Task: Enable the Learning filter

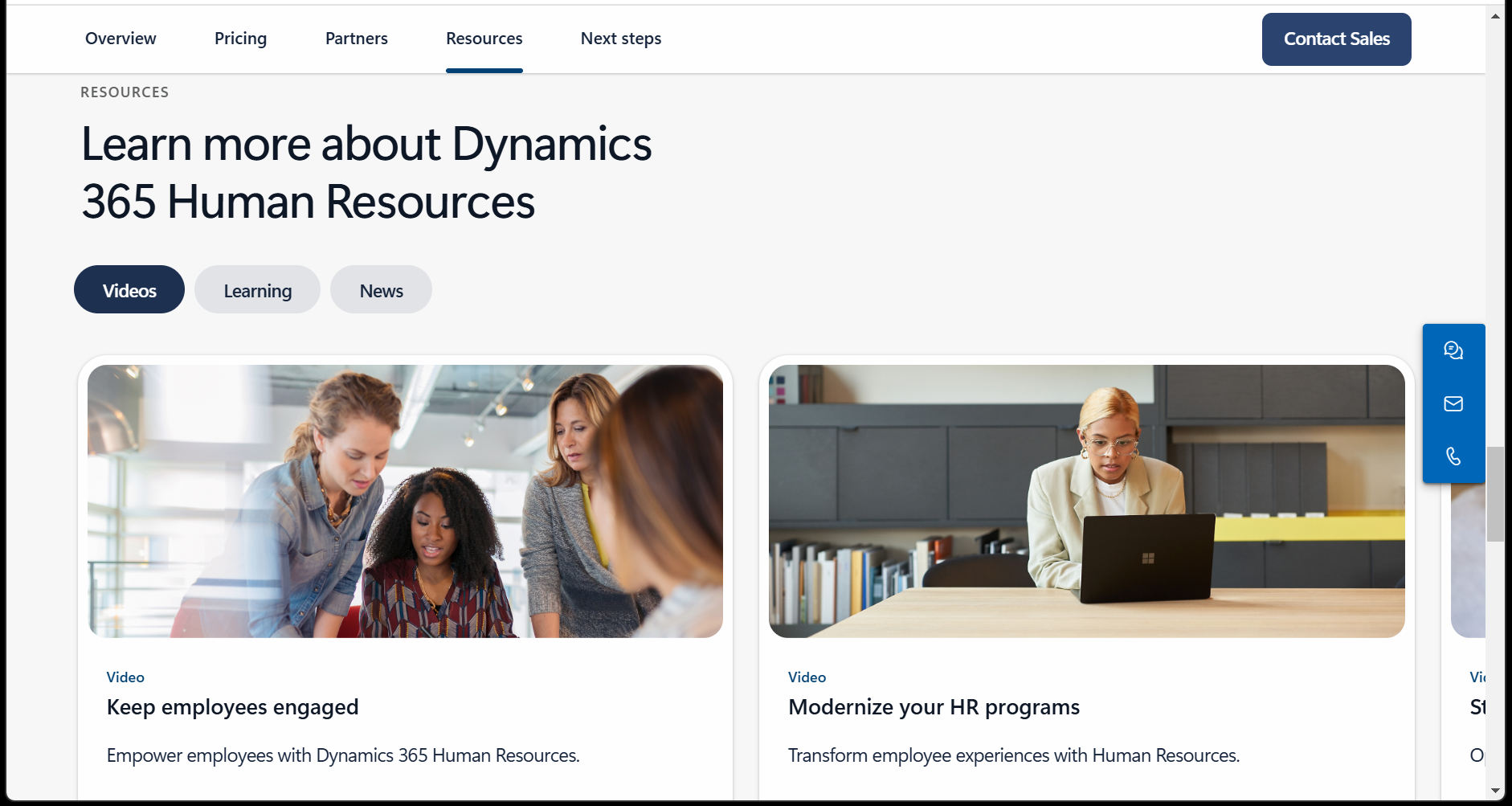Action: tap(257, 289)
